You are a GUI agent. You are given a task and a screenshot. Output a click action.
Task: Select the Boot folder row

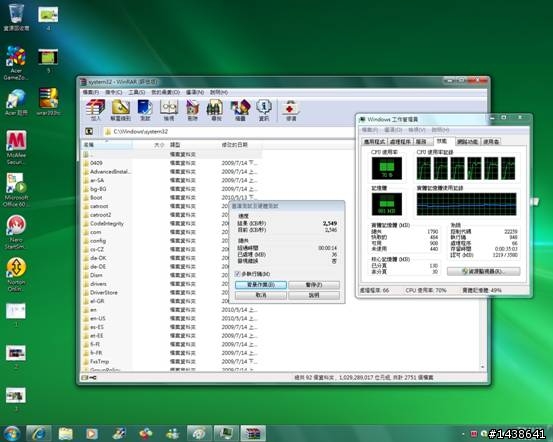pos(171,198)
